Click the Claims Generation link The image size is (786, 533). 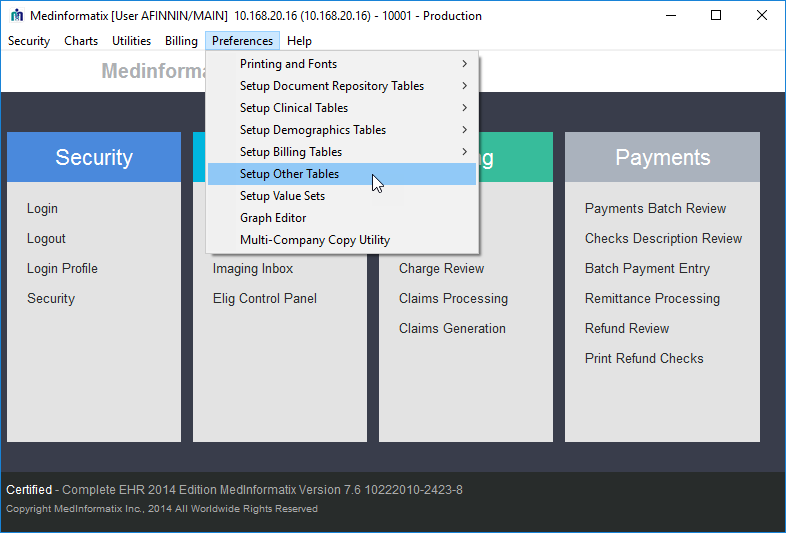point(452,329)
